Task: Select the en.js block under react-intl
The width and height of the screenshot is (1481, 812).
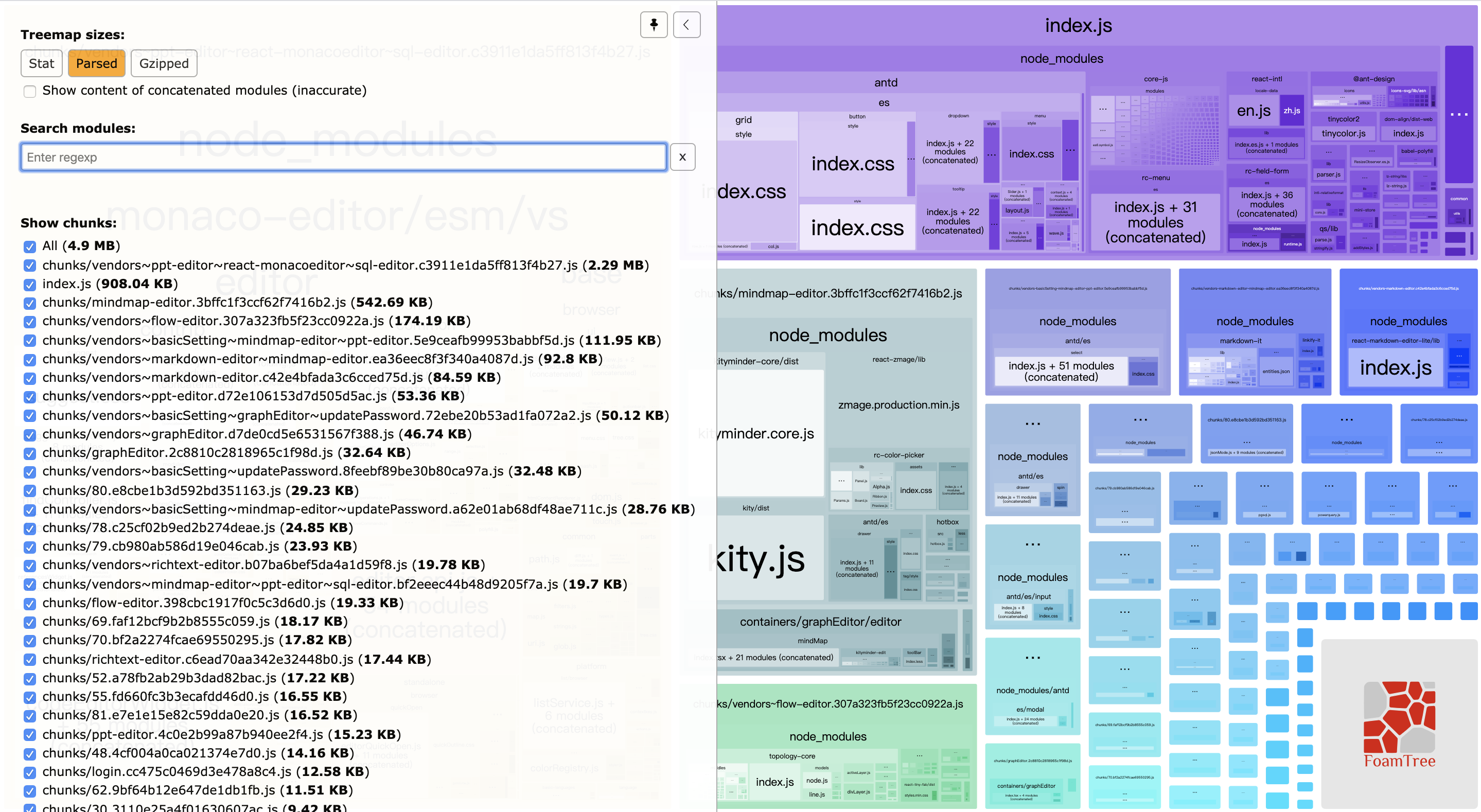Action: coord(1254,111)
